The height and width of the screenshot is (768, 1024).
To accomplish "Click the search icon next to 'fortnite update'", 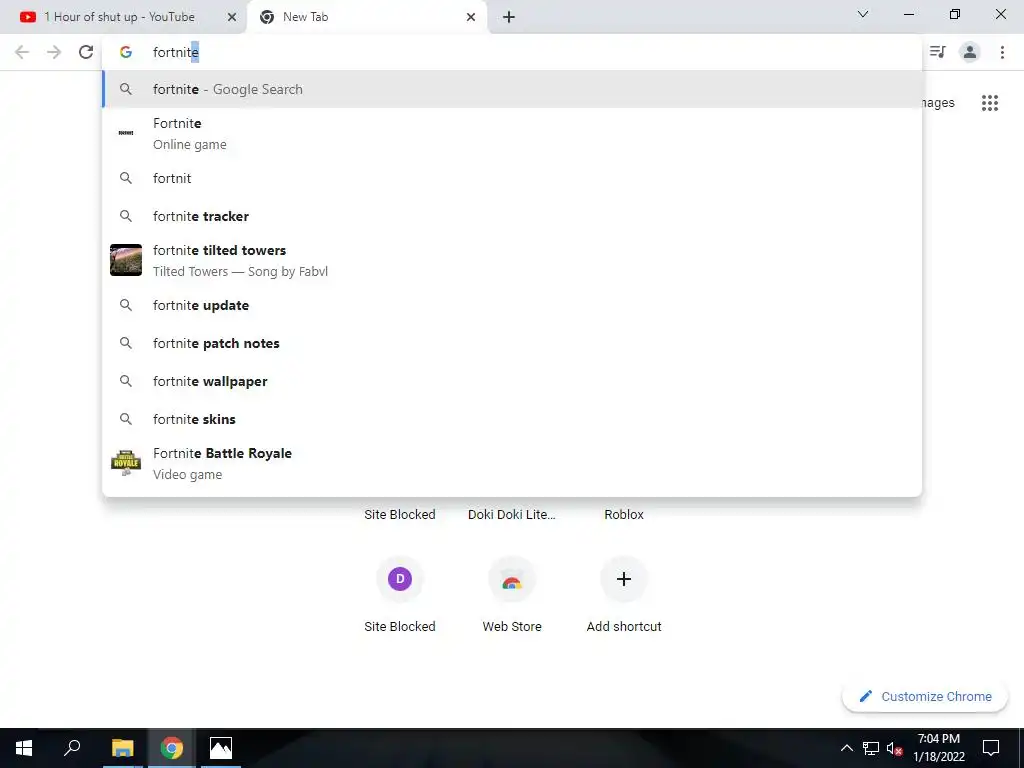I will [126, 305].
